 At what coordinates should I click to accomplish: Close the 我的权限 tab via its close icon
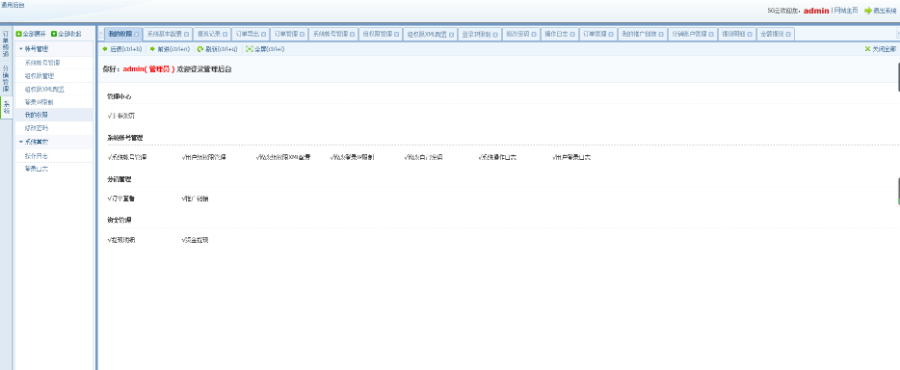(136, 34)
